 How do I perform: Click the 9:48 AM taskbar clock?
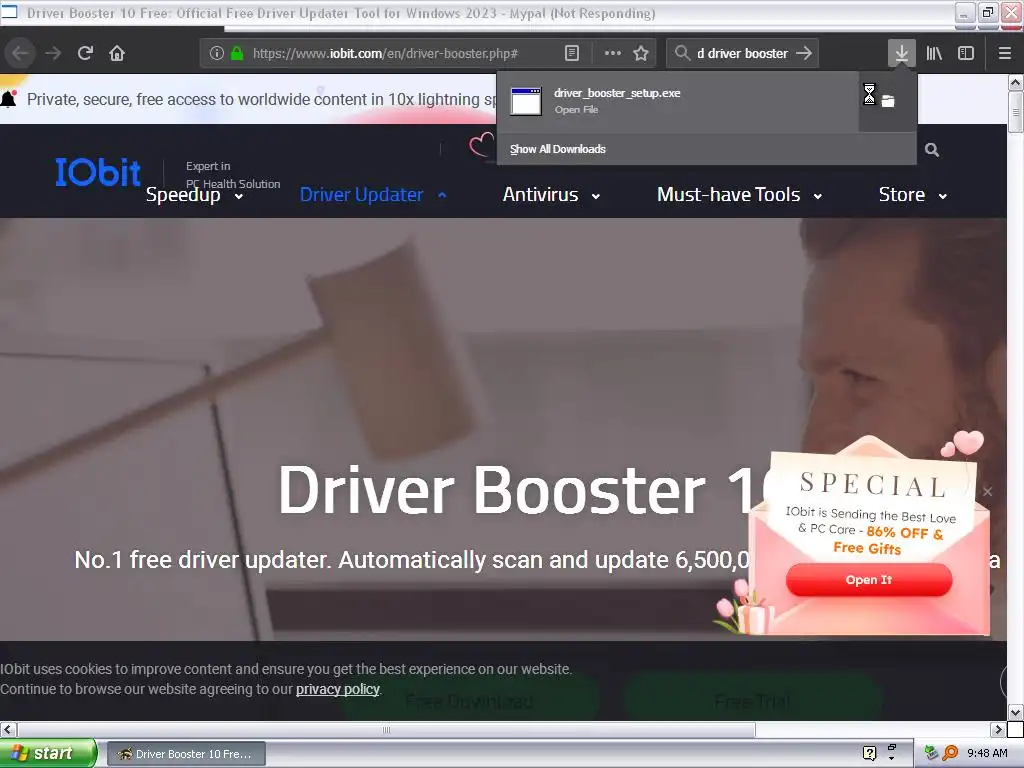987,753
